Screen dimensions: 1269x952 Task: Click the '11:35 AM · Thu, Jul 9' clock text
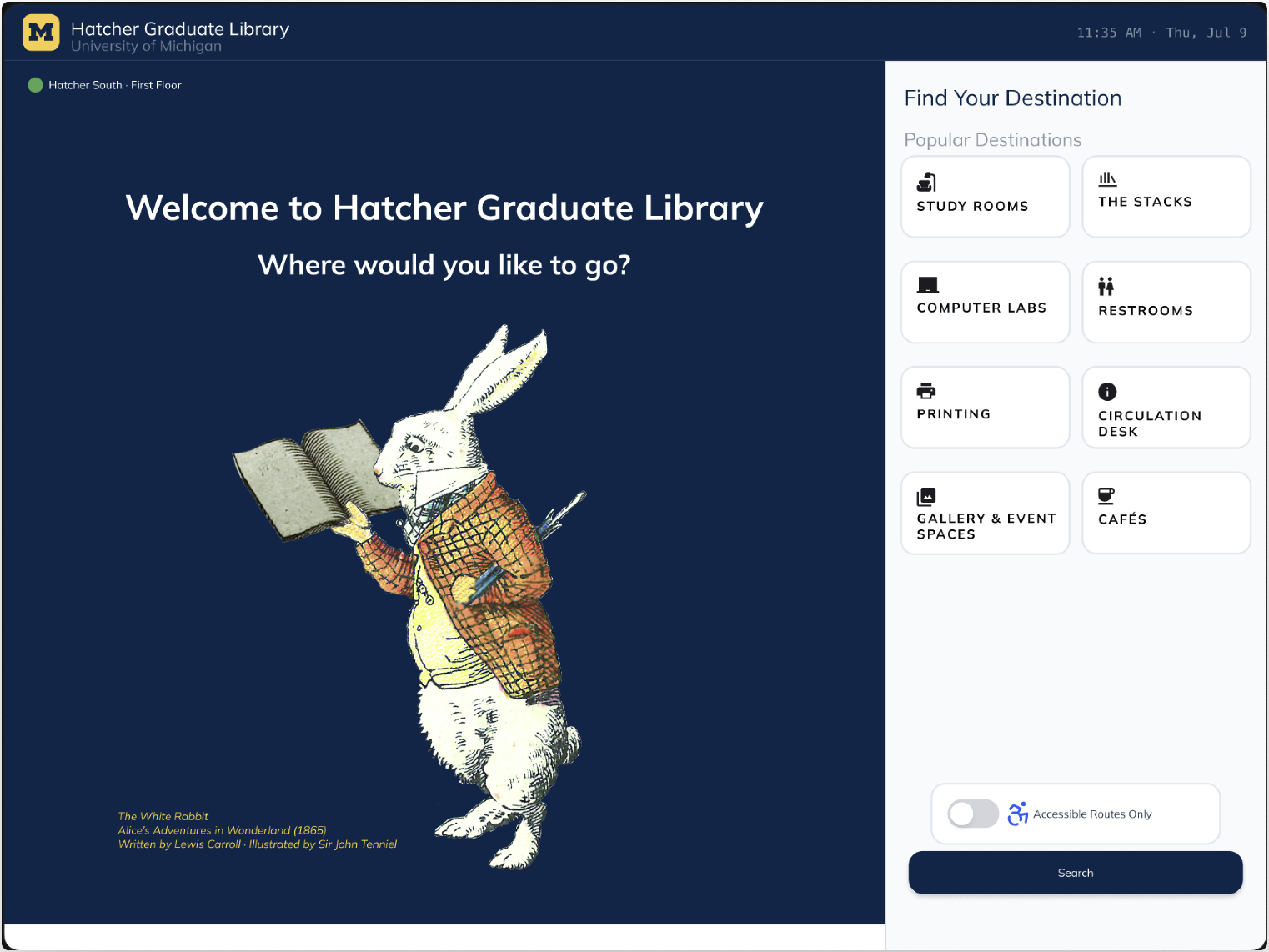click(1161, 33)
